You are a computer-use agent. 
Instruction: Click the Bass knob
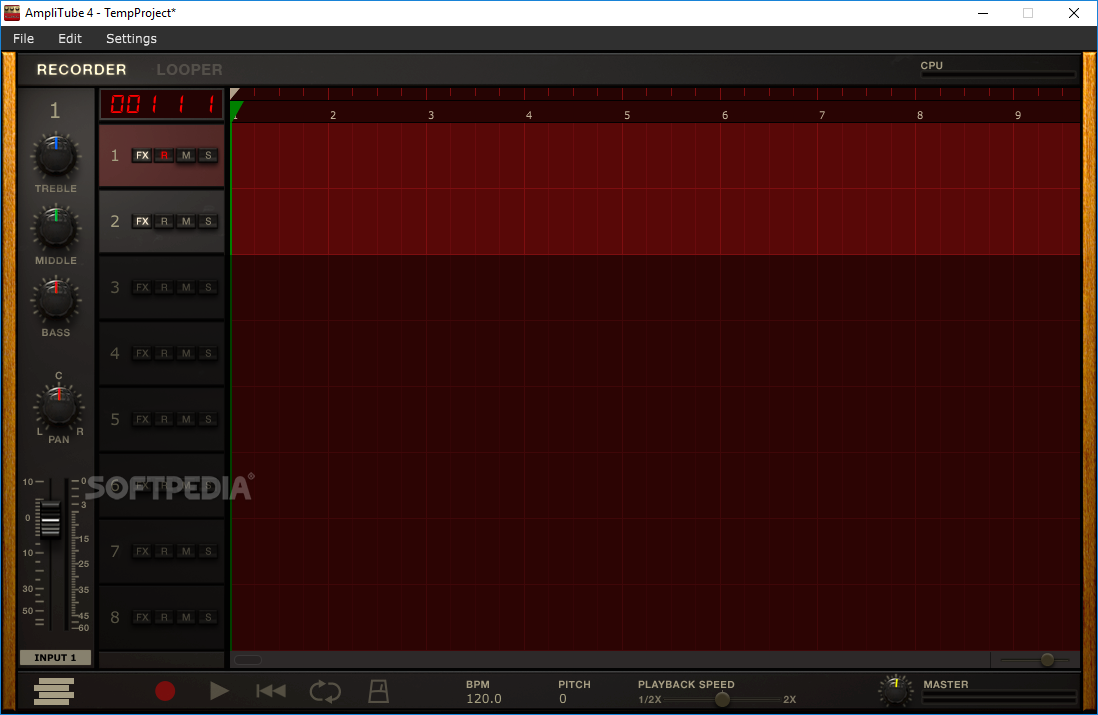click(x=56, y=300)
